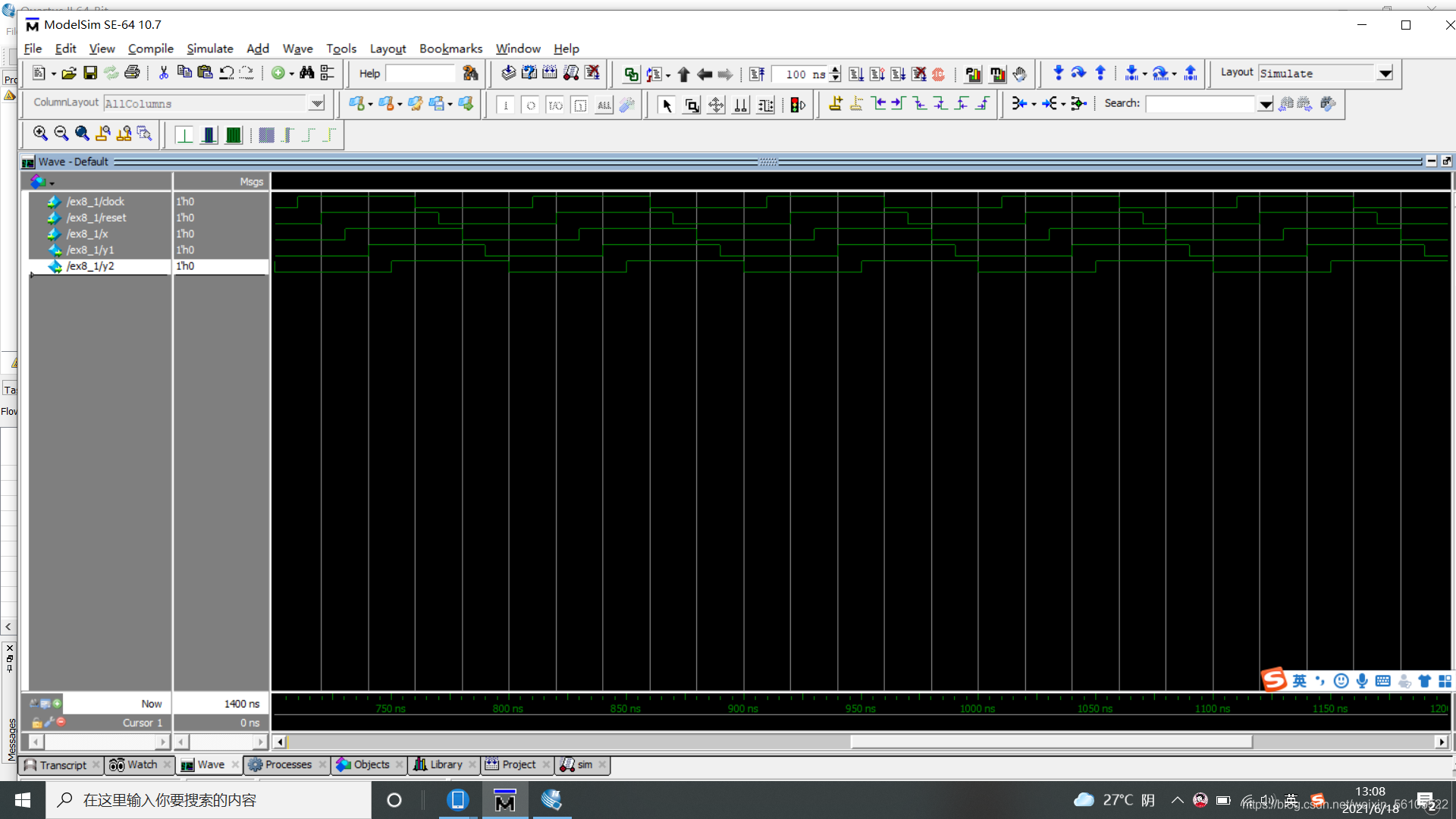Select the Zoom In tool

[x=40, y=133]
